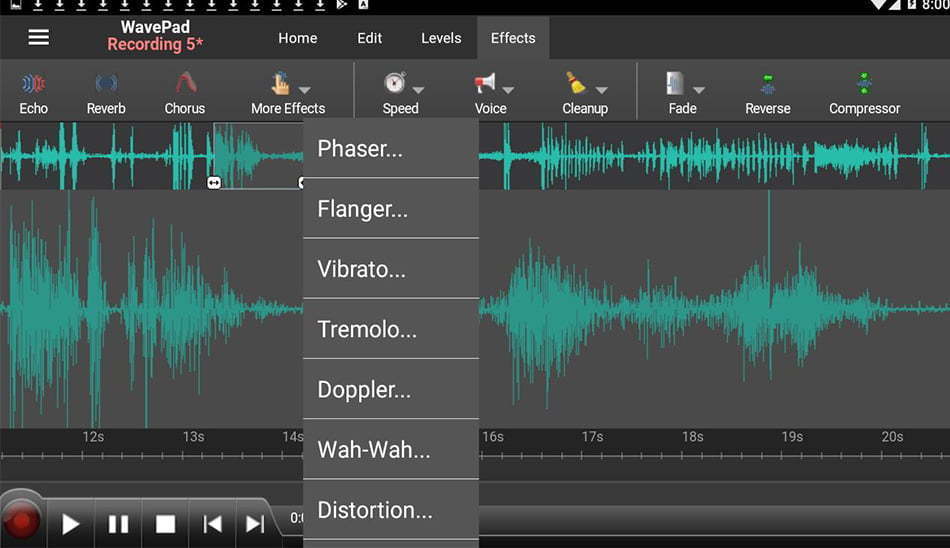Image resolution: width=950 pixels, height=548 pixels.
Task: Choose Vibrato from the effects menu
Action: point(391,269)
